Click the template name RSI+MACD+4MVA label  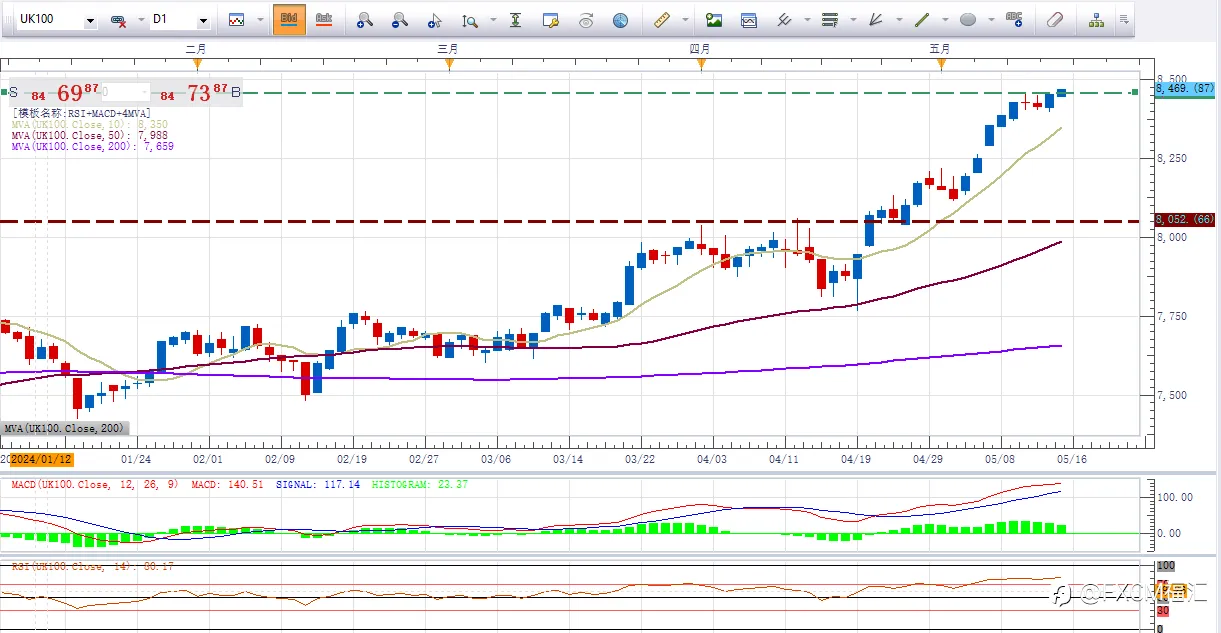click(x=81, y=114)
